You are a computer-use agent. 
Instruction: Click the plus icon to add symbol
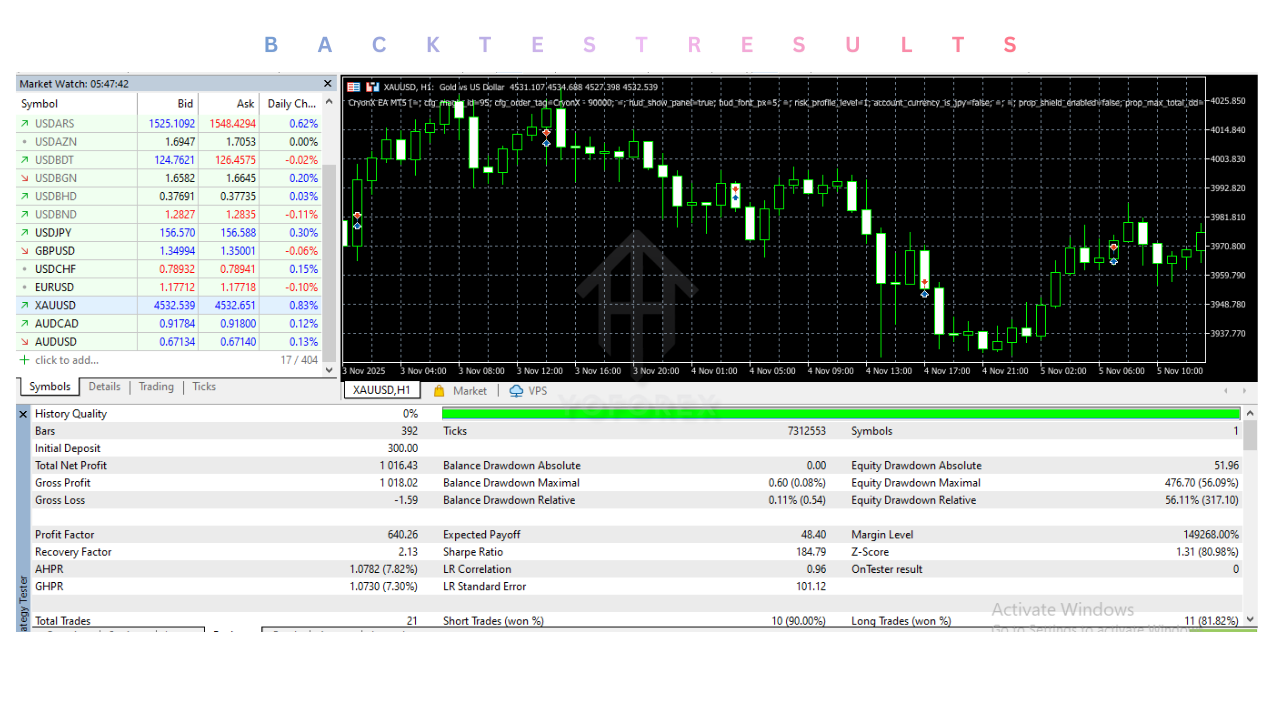[x=25, y=360]
